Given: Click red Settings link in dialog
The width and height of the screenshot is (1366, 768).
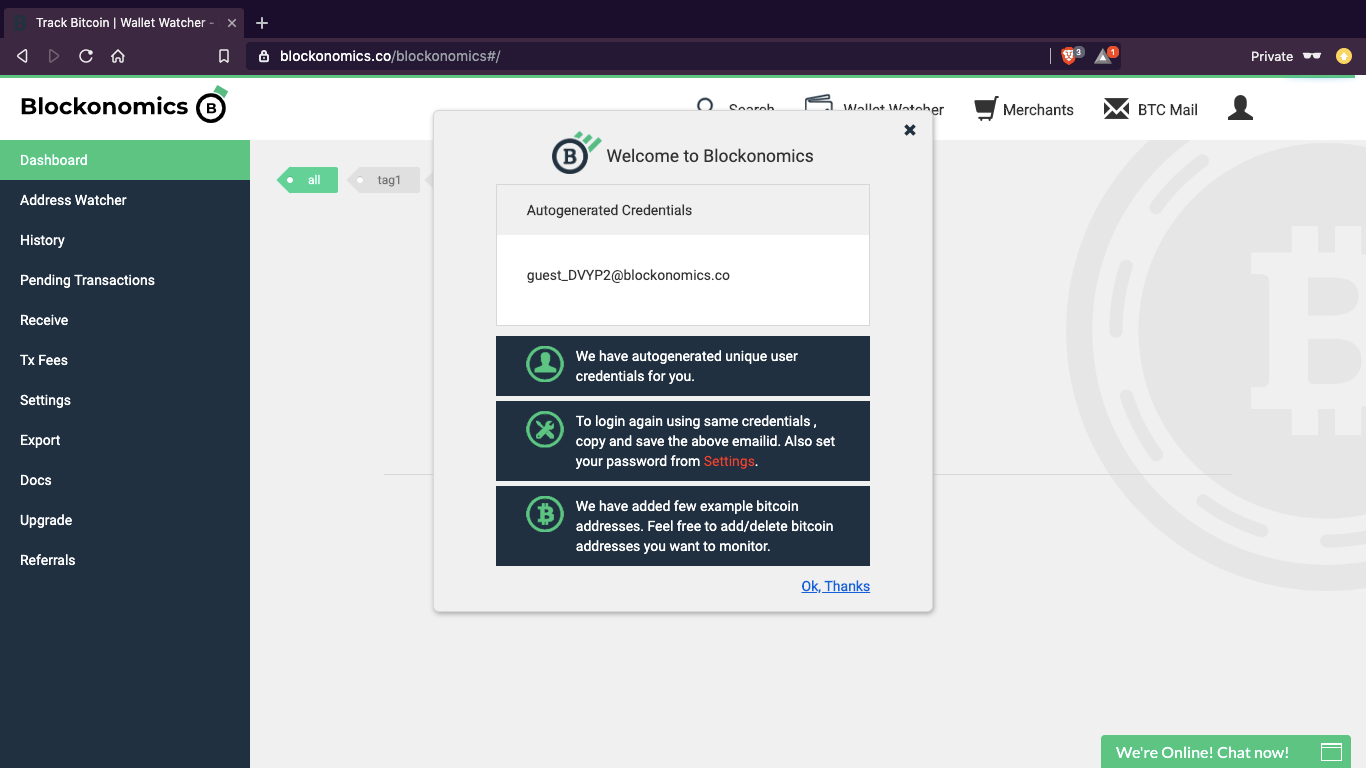Looking at the screenshot, I should 729,461.
